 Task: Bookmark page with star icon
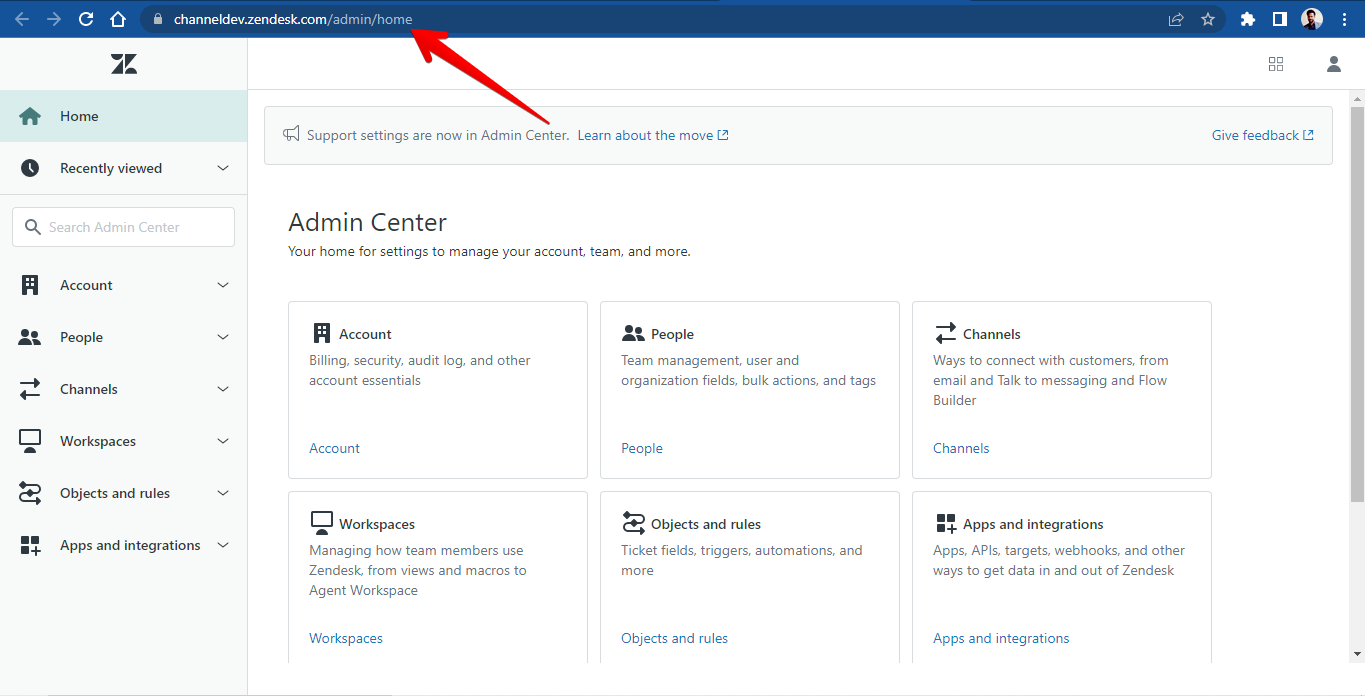[x=1208, y=19]
